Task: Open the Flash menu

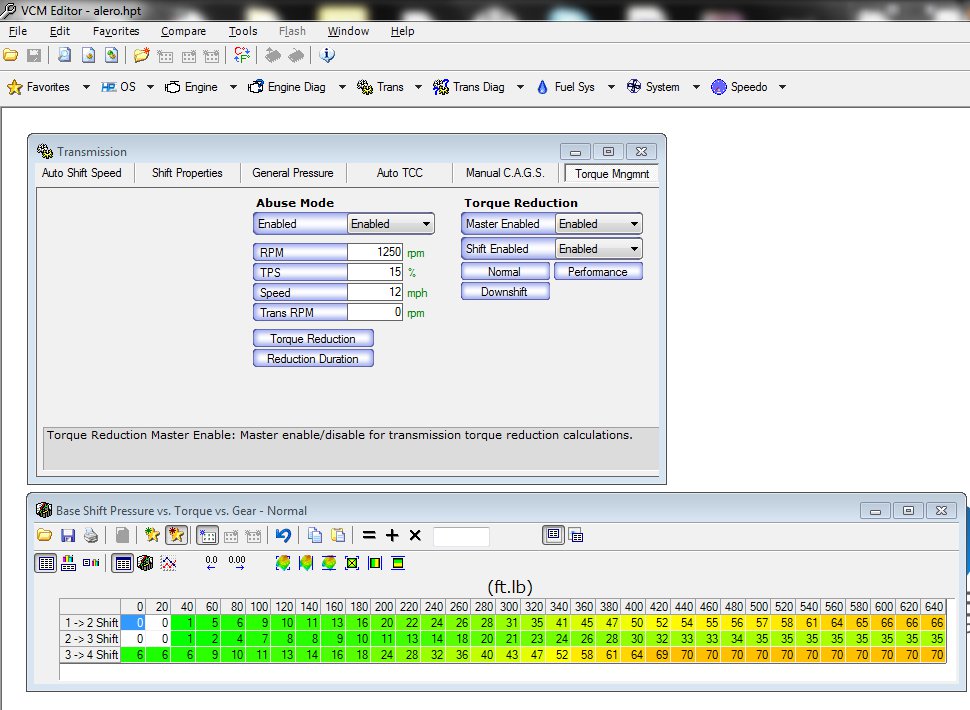Action: tap(292, 31)
